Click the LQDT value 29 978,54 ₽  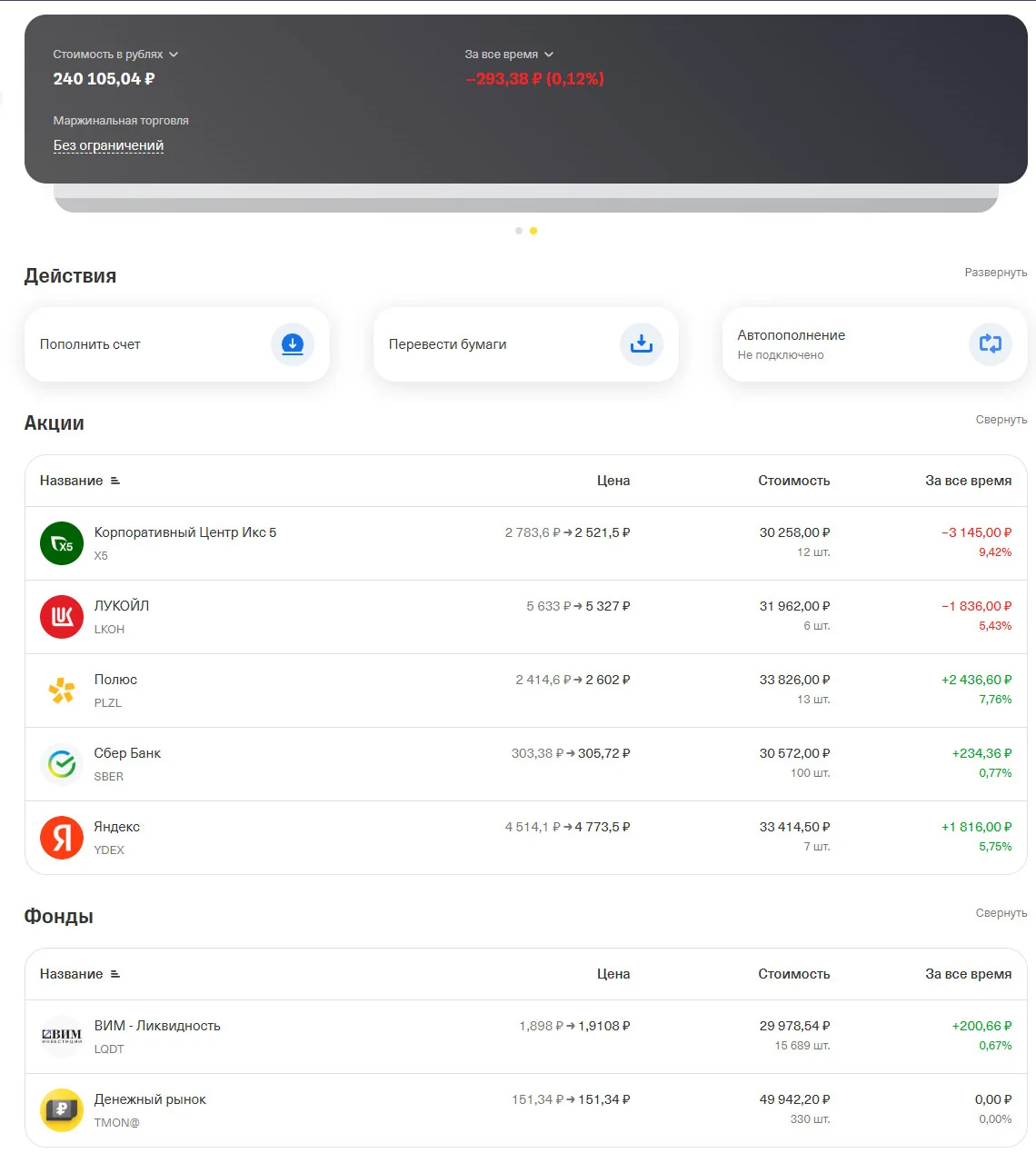[794, 1026]
